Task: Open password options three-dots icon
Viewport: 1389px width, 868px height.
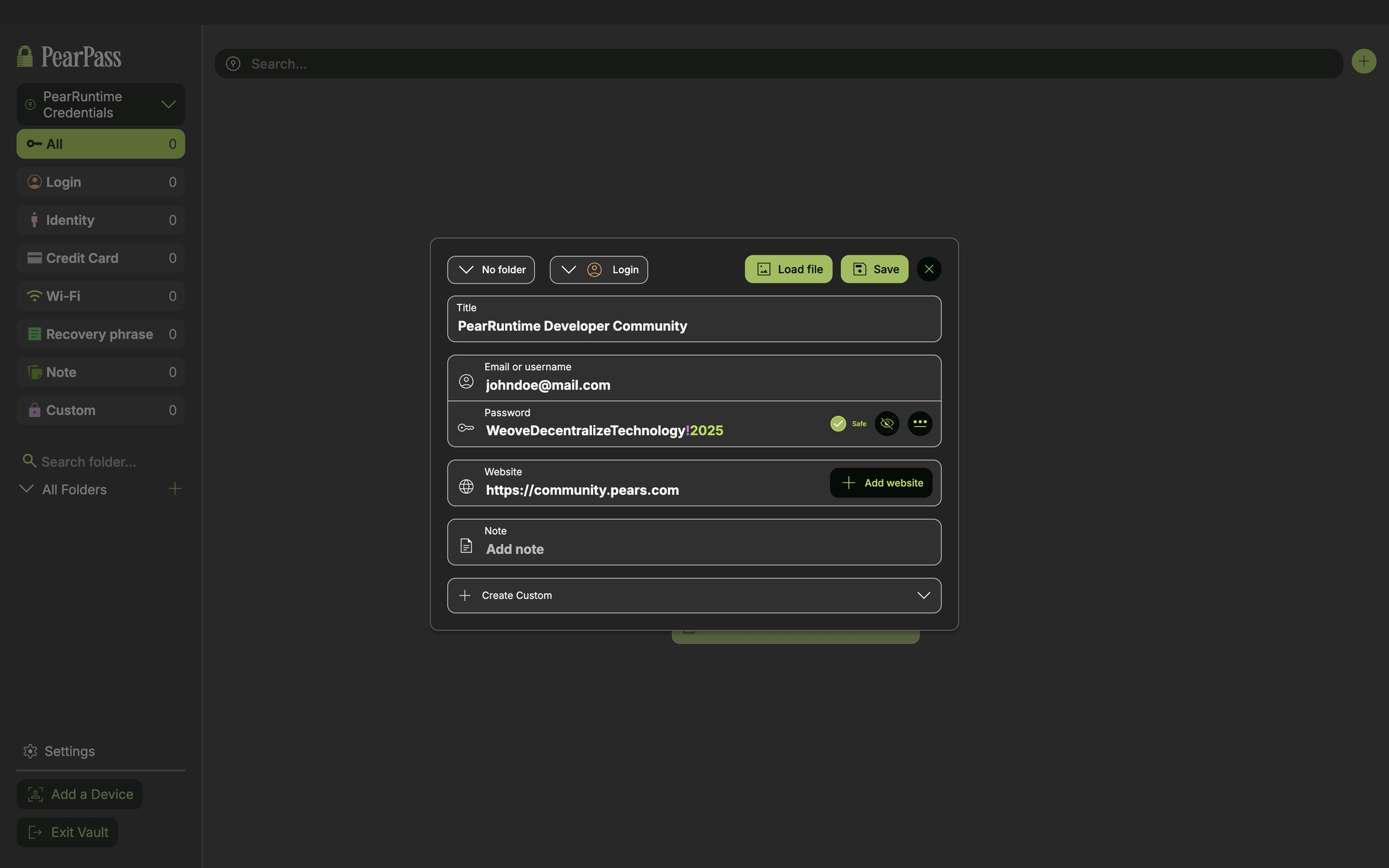Action: click(919, 424)
